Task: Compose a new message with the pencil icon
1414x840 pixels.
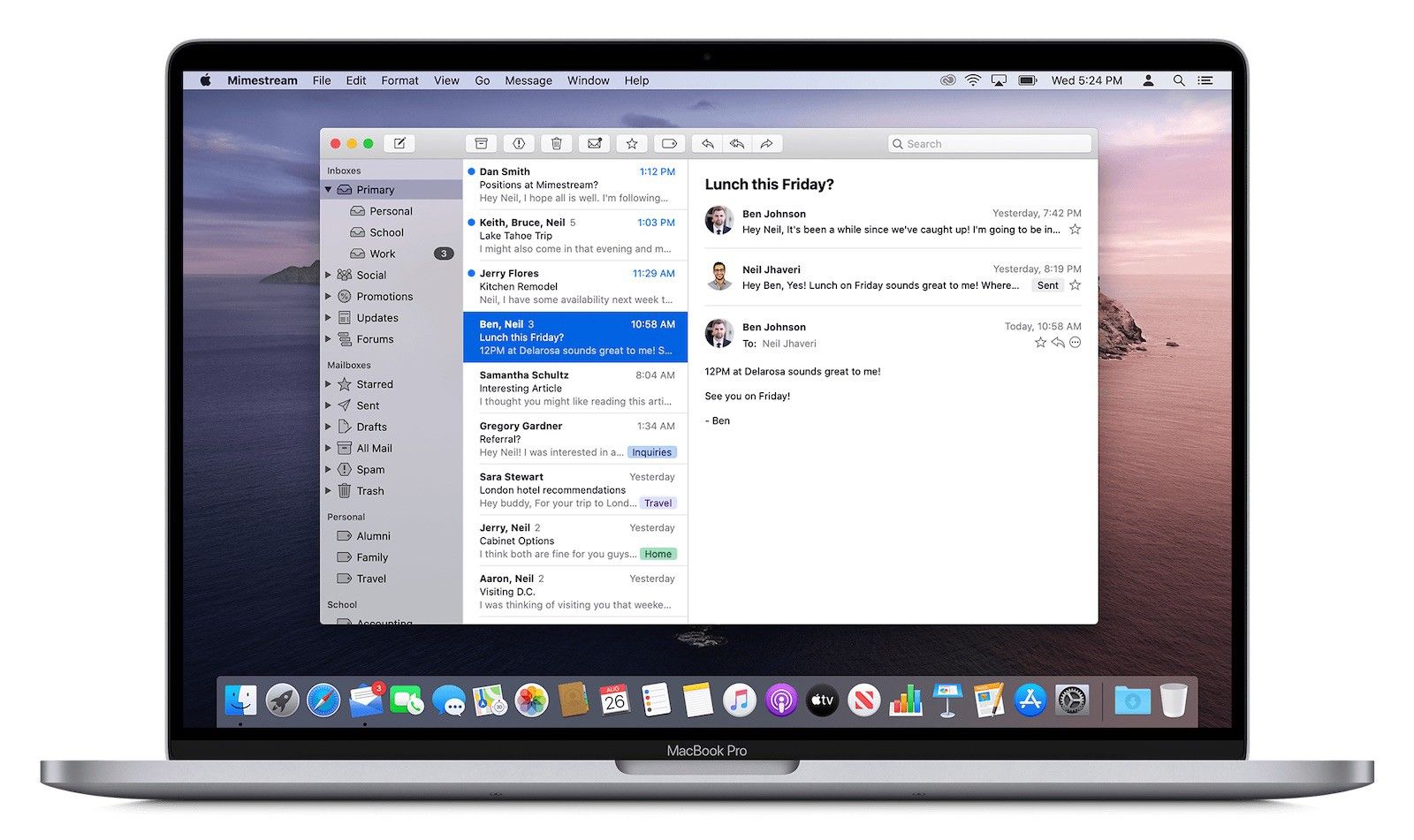Action: pos(399,143)
